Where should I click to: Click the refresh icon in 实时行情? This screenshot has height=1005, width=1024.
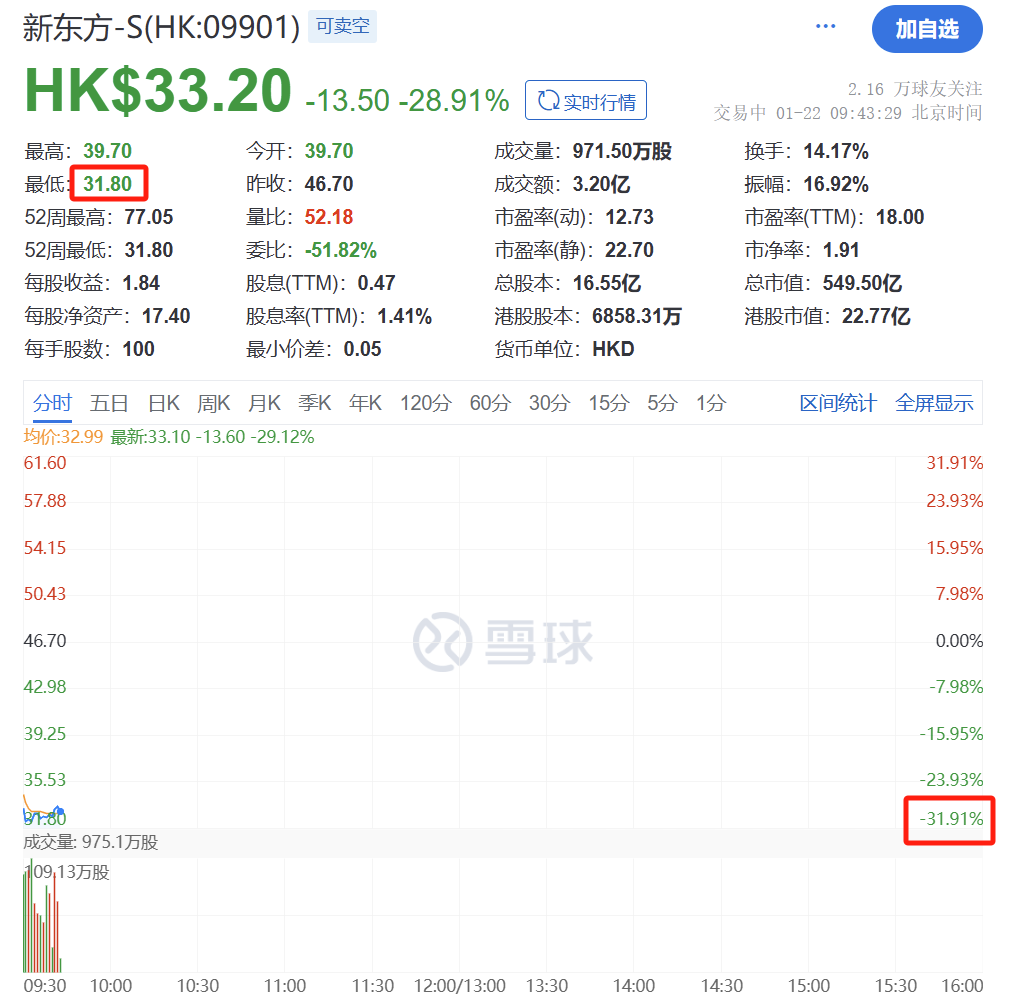point(548,101)
